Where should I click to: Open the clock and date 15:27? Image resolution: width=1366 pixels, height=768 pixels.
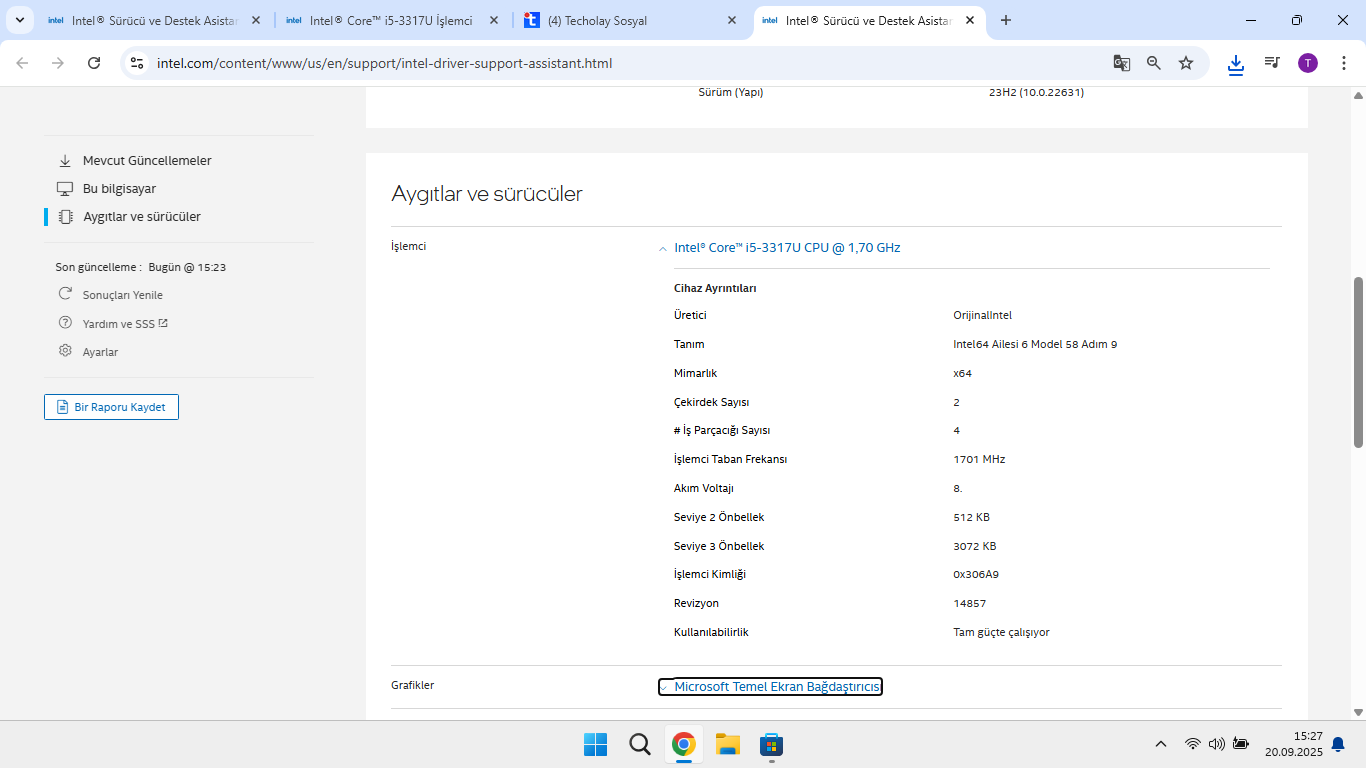click(1293, 744)
